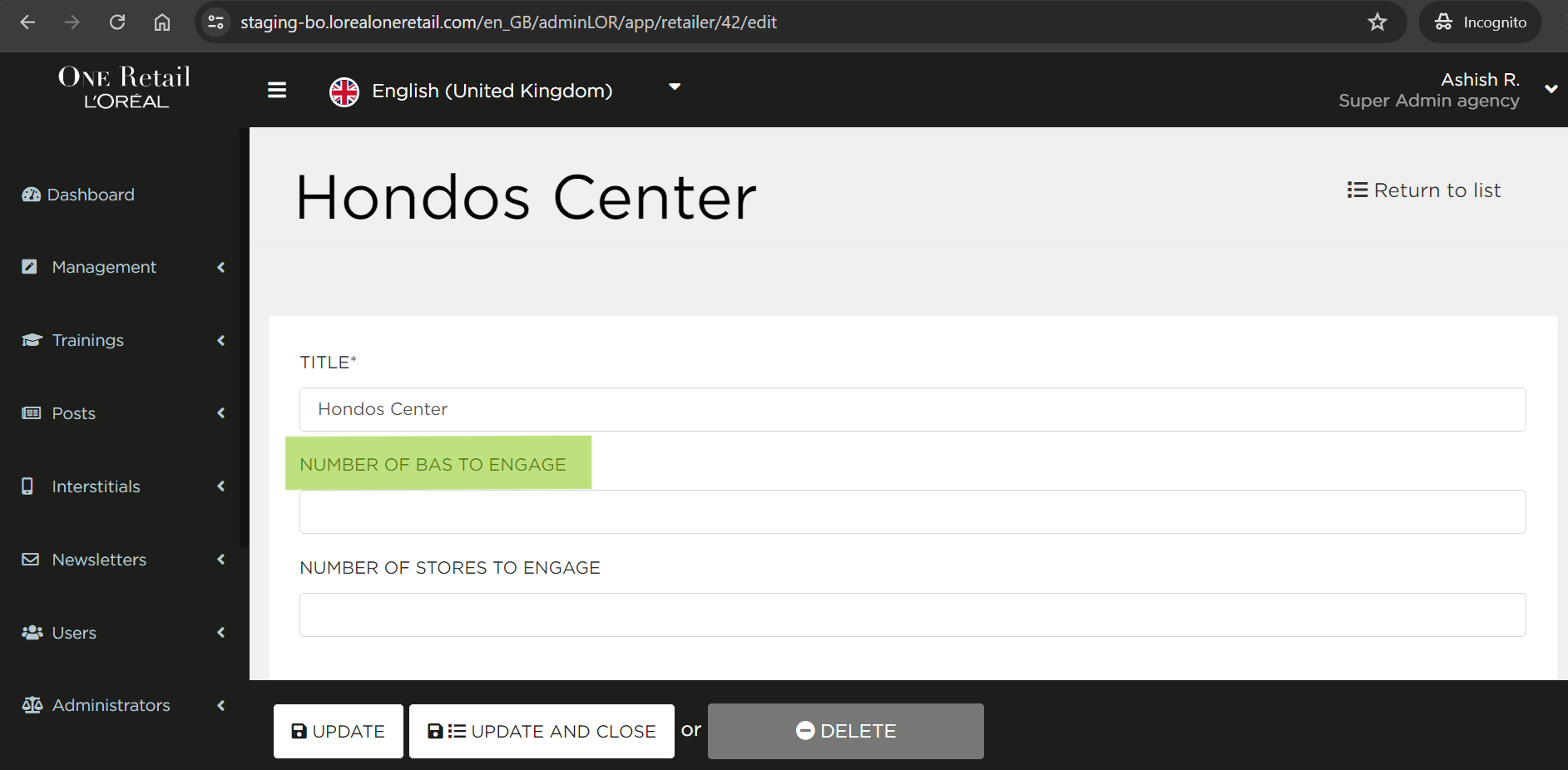
Task: Open Dashboard from the sidebar
Action: [91, 195]
